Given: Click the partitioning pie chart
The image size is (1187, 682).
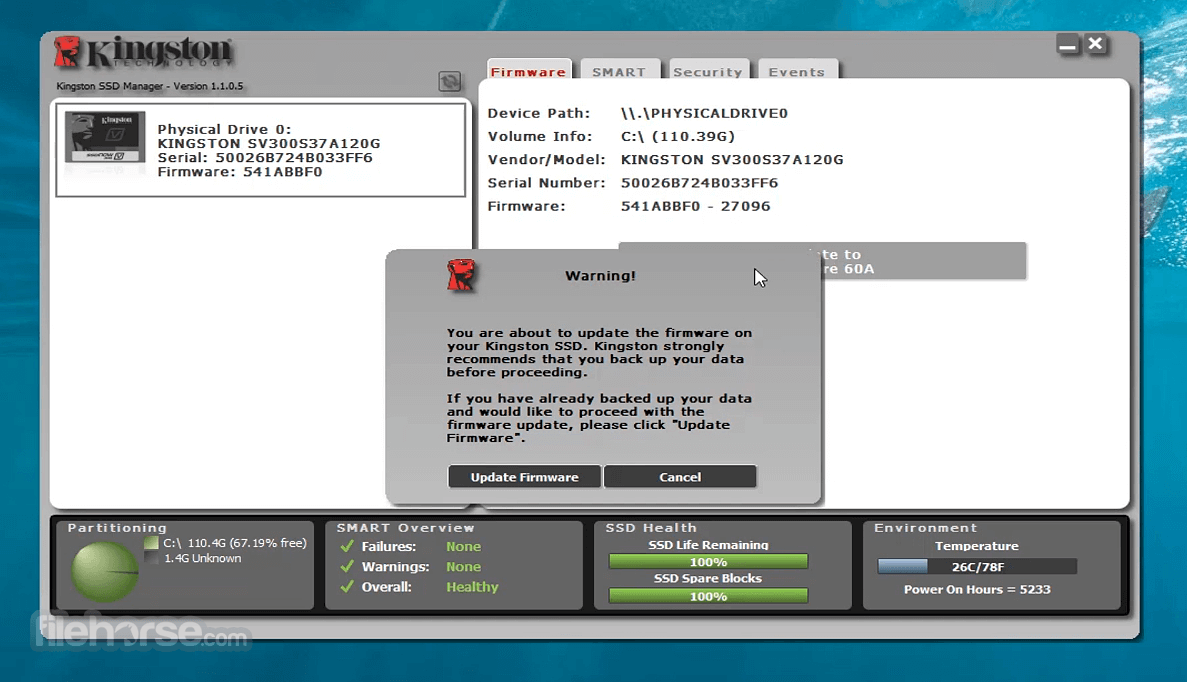Looking at the screenshot, I should 104,572.
